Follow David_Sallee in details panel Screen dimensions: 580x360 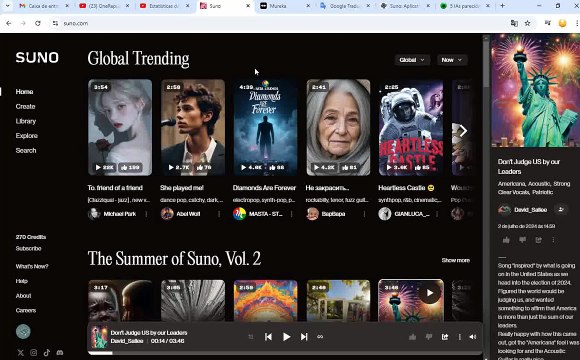click(x=561, y=210)
